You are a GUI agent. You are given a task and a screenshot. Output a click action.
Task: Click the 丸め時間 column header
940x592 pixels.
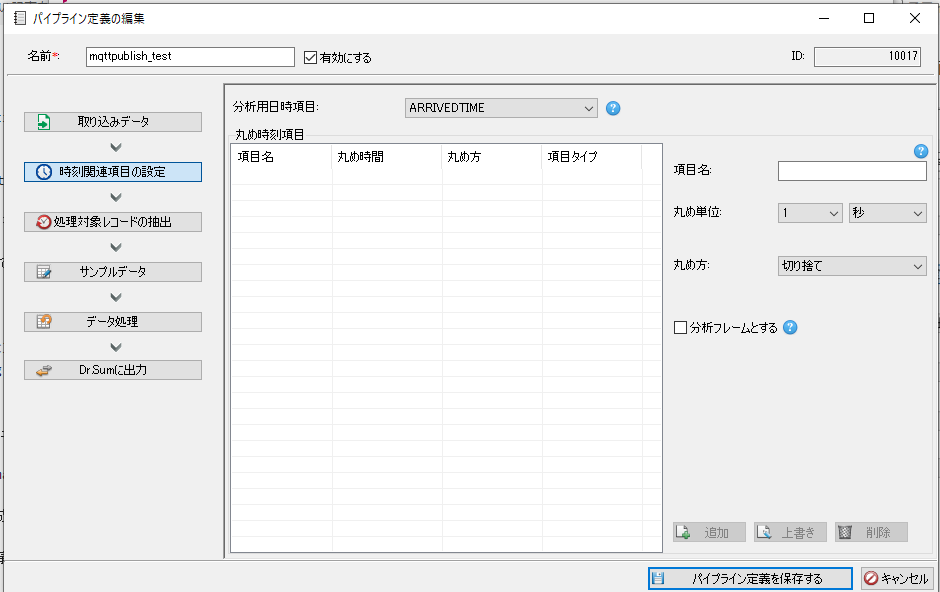387,157
